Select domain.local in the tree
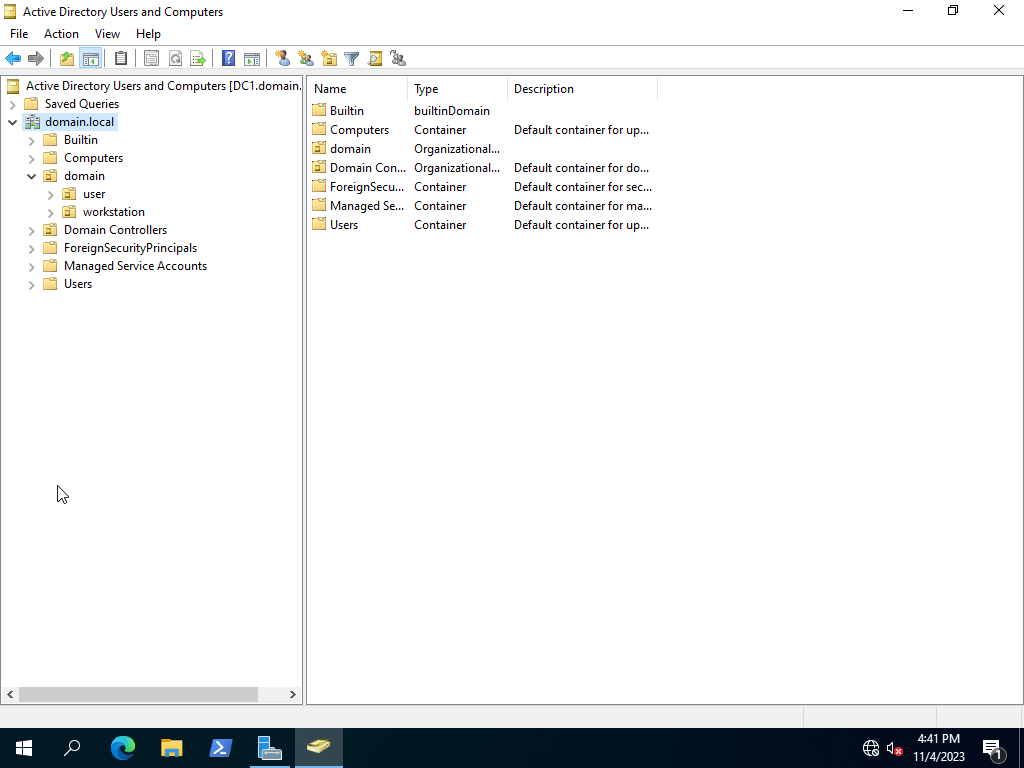Screen dimensions: 1024x768 point(79,122)
